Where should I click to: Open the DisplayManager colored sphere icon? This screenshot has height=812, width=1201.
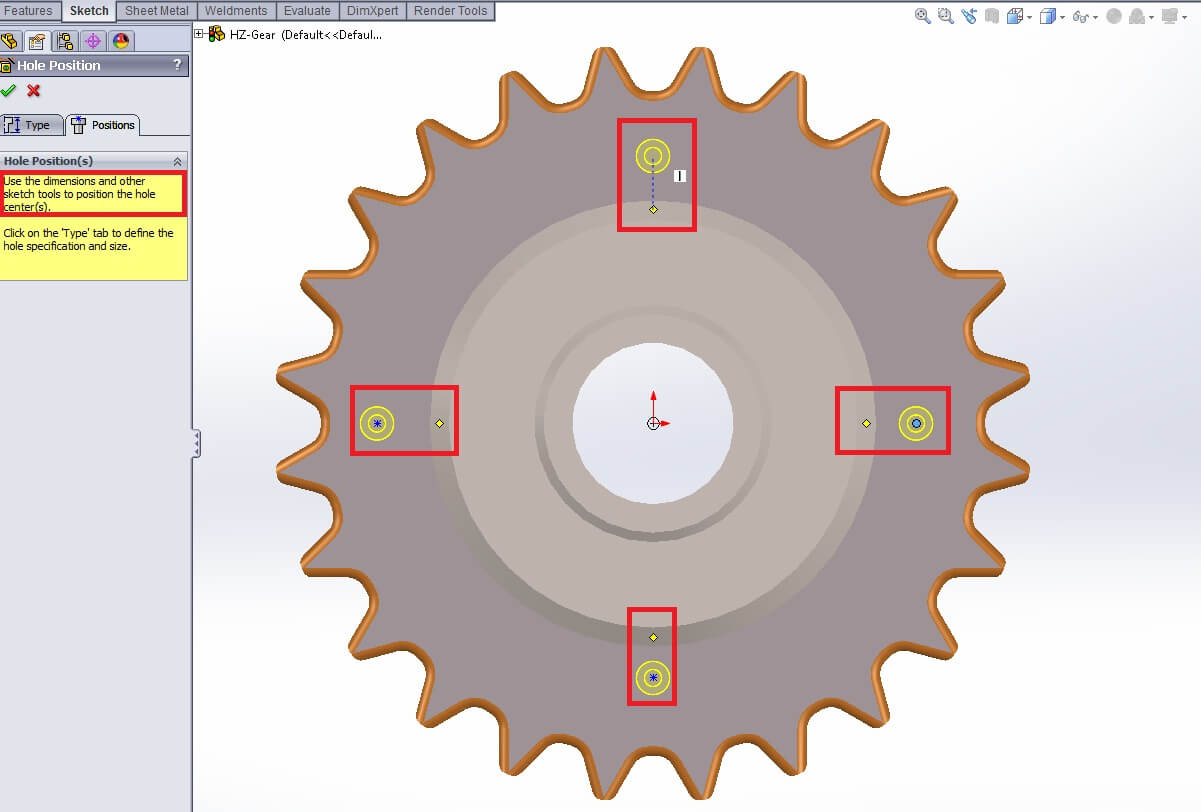[x=121, y=42]
